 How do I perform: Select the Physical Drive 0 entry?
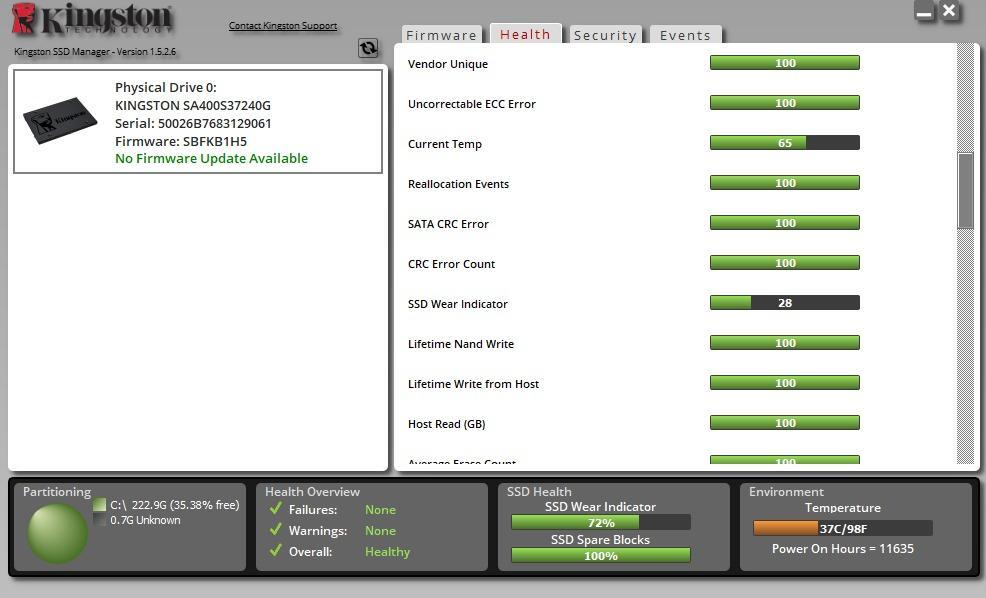click(197, 121)
